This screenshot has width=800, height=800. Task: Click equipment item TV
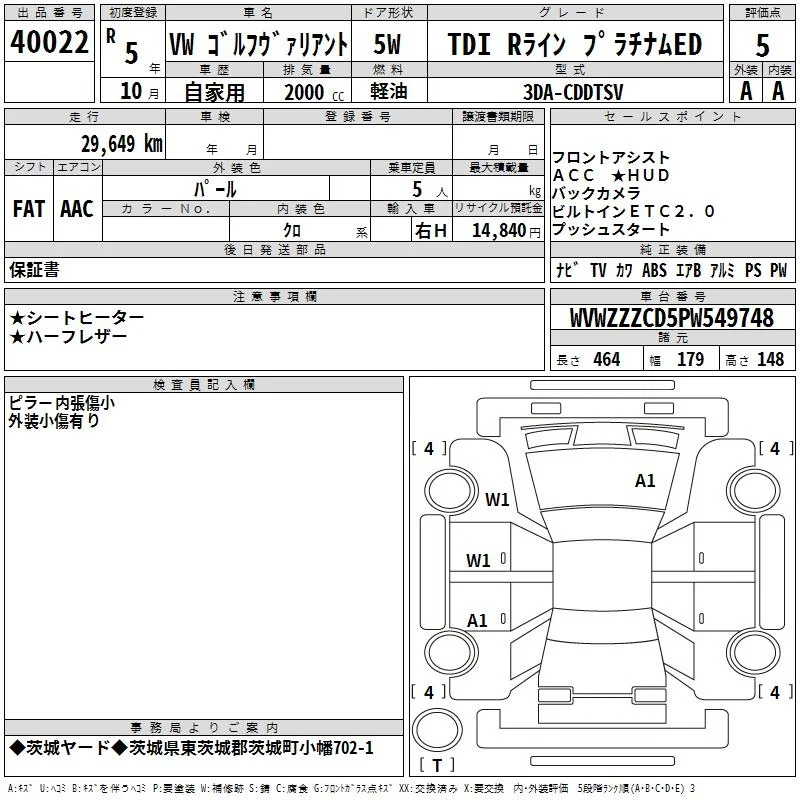point(598,270)
